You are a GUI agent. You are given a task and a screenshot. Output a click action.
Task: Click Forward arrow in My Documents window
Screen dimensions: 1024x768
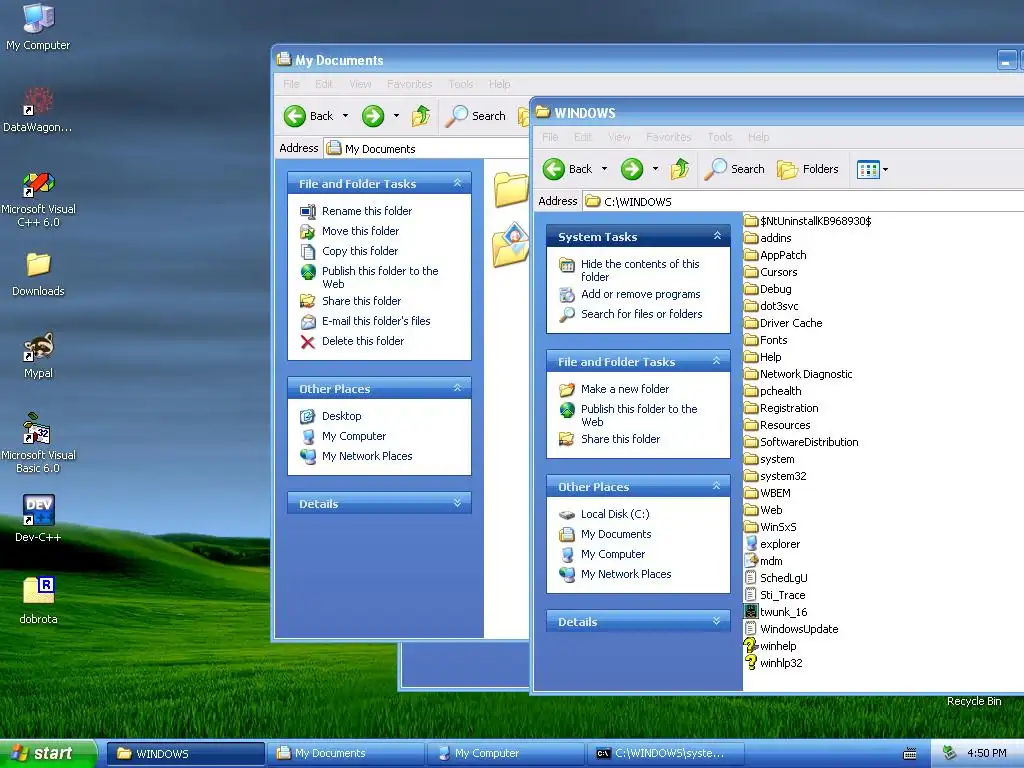pyautogui.click(x=373, y=116)
